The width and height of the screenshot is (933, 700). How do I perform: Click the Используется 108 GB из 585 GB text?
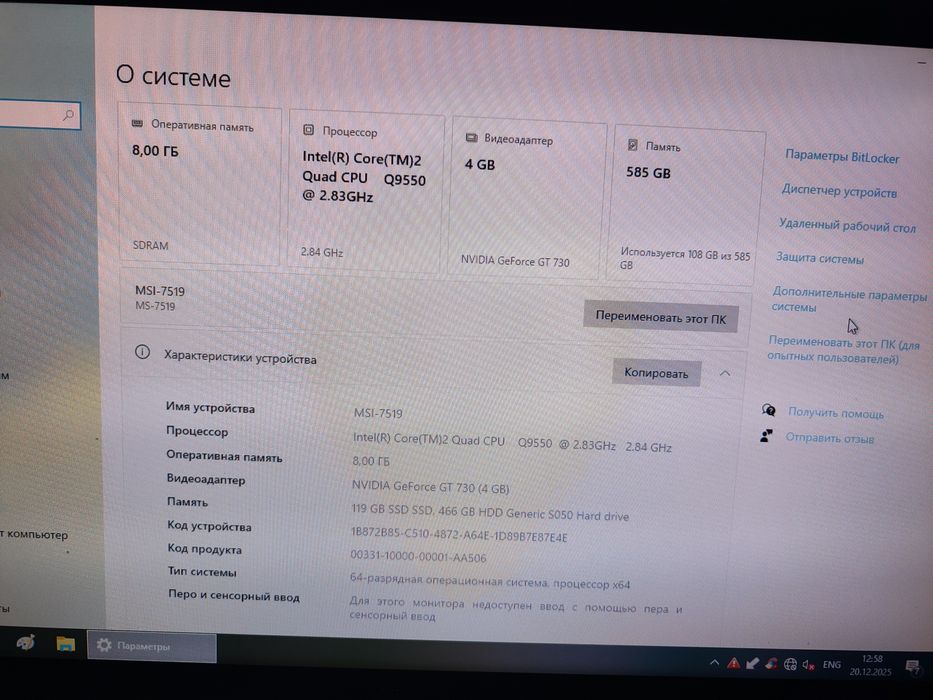(685, 258)
